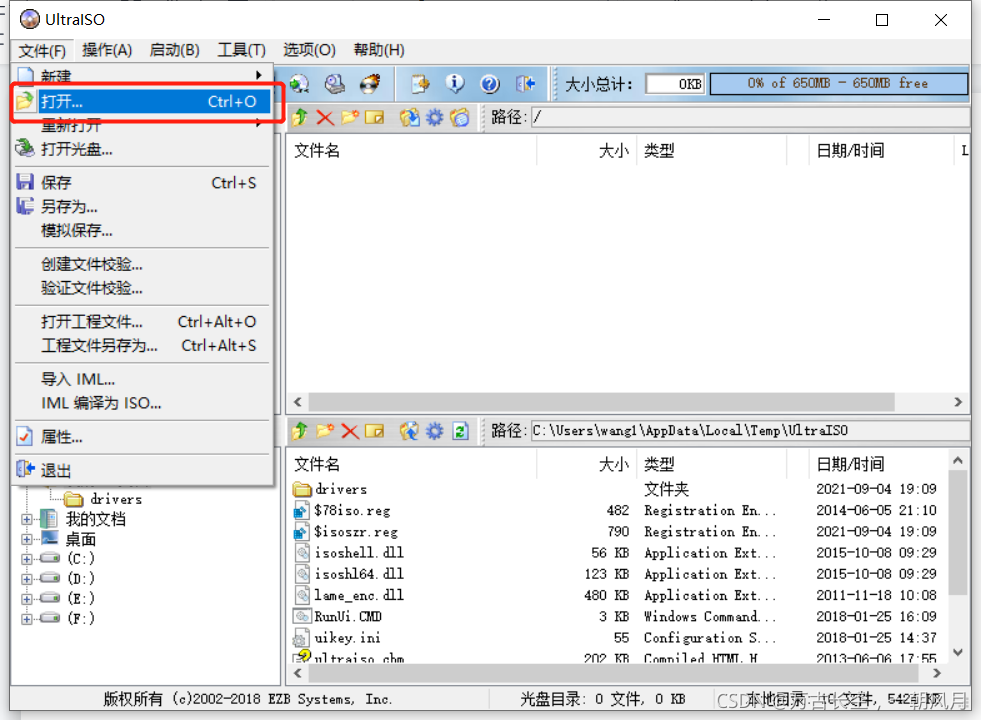Click the rename icon in image pane toolbar
Image resolution: width=981 pixels, height=720 pixels.
pyautogui.click(x=375, y=117)
